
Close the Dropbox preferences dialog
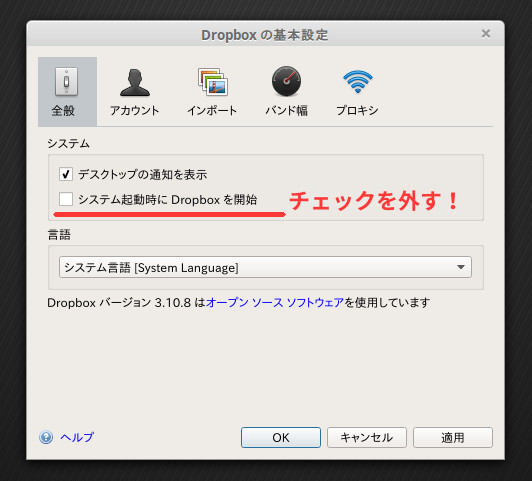coord(486,34)
